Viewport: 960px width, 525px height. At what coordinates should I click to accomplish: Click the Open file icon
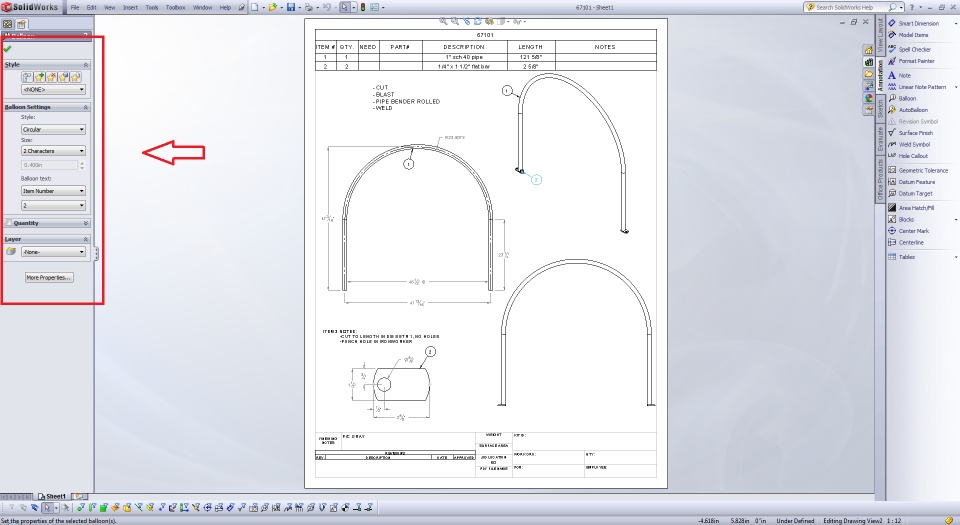272,7
